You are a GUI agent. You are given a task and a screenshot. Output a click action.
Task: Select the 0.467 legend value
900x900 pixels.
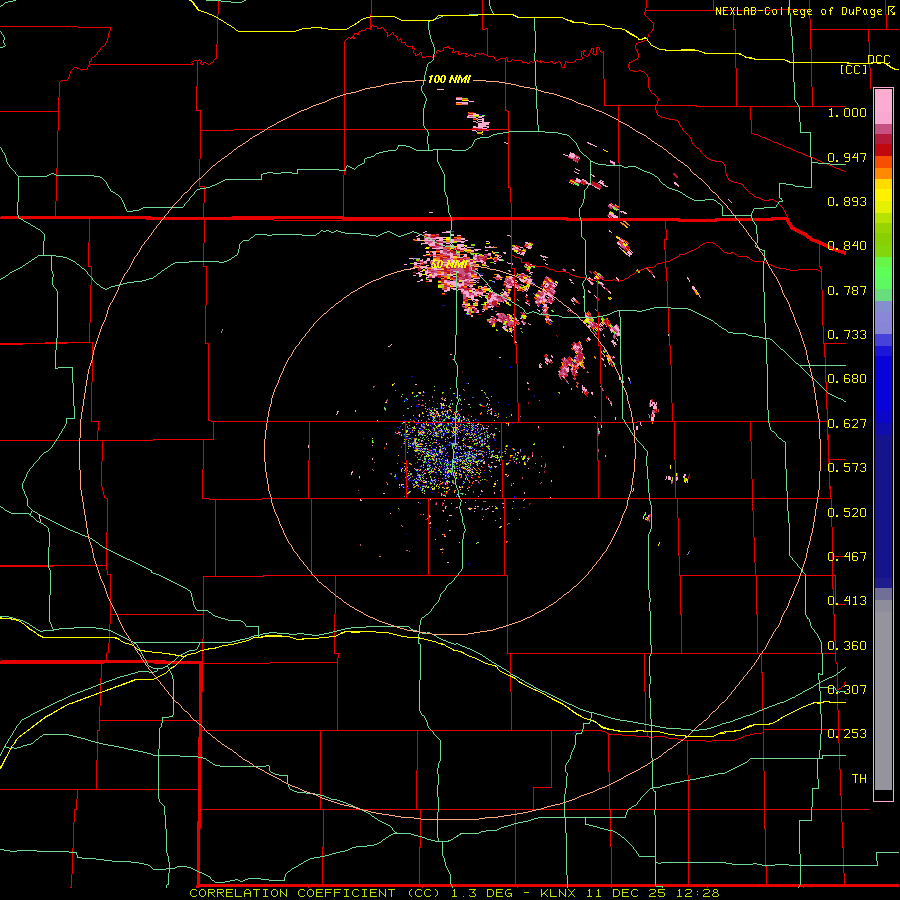(x=847, y=557)
